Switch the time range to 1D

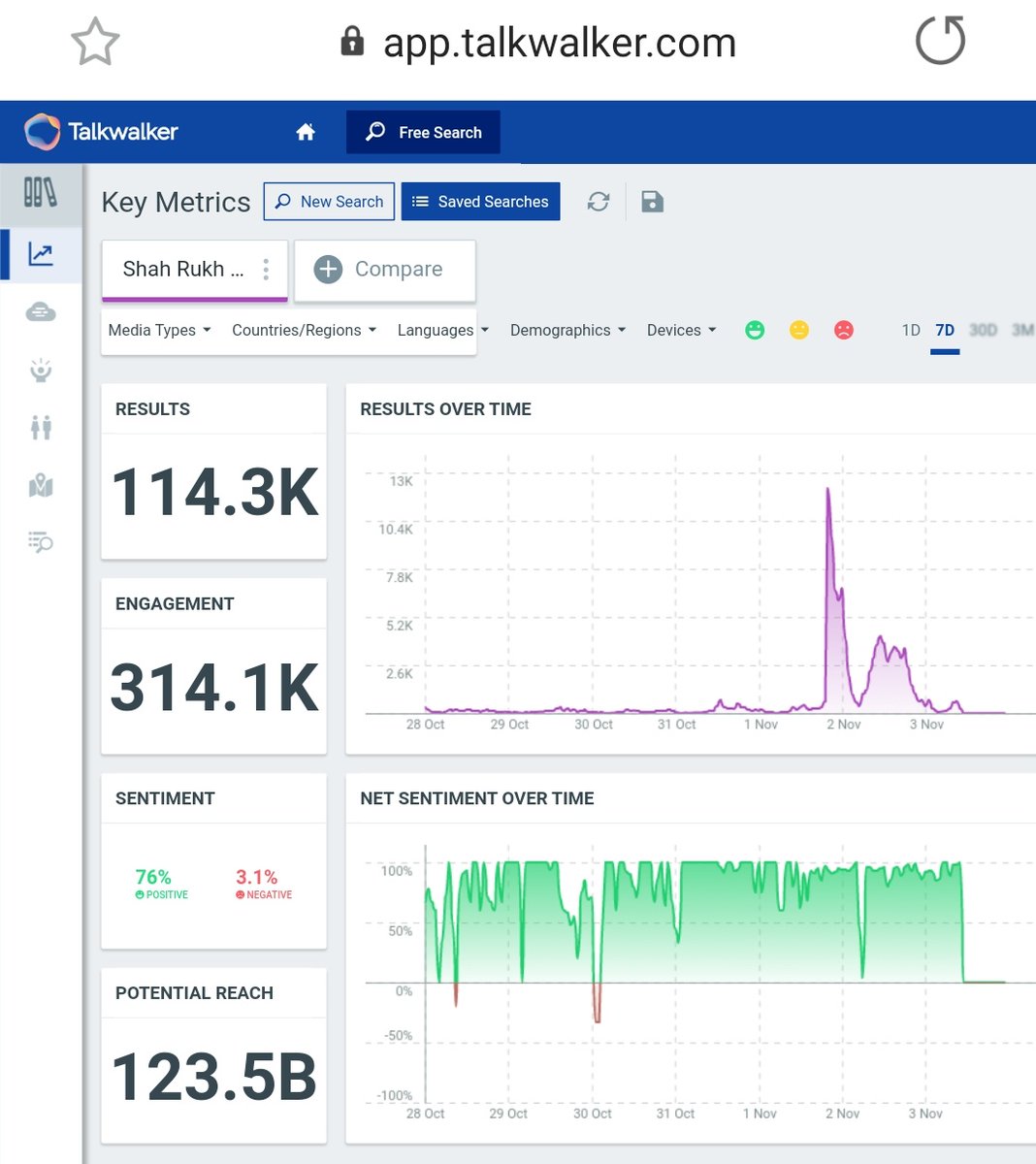(x=910, y=330)
